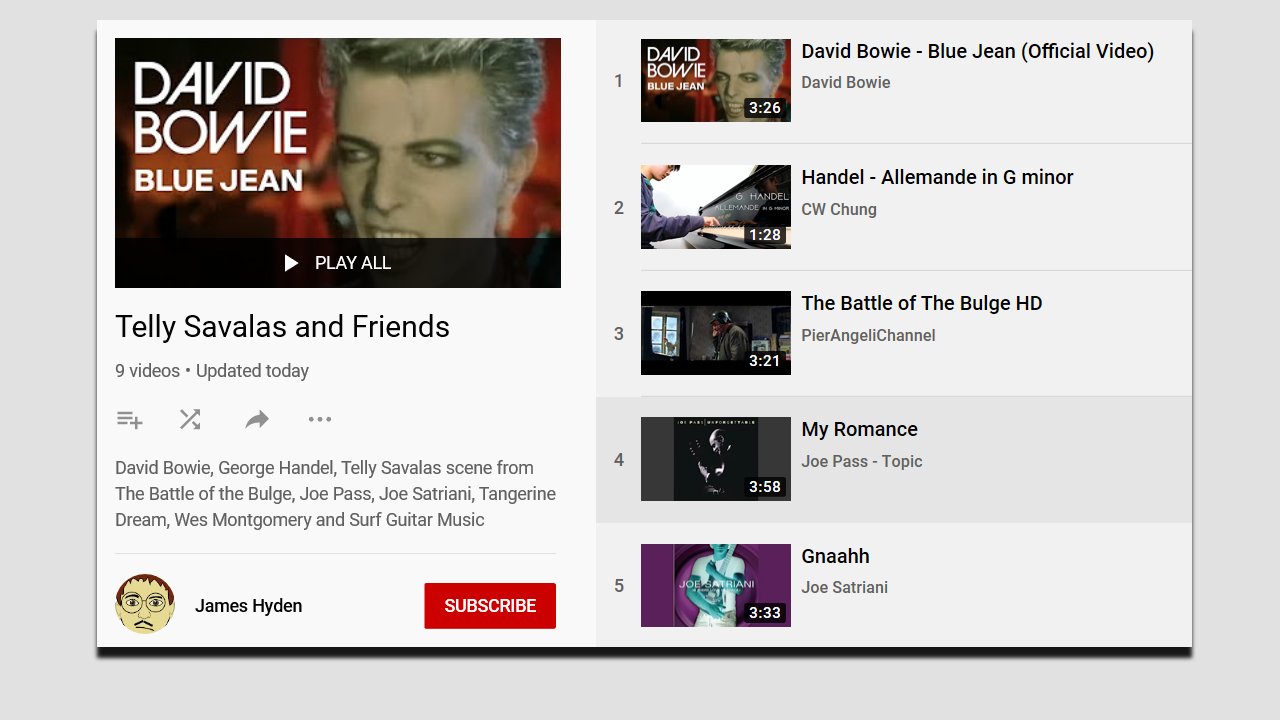Select 'Handel - Allemande in G minor' title

point(937,177)
